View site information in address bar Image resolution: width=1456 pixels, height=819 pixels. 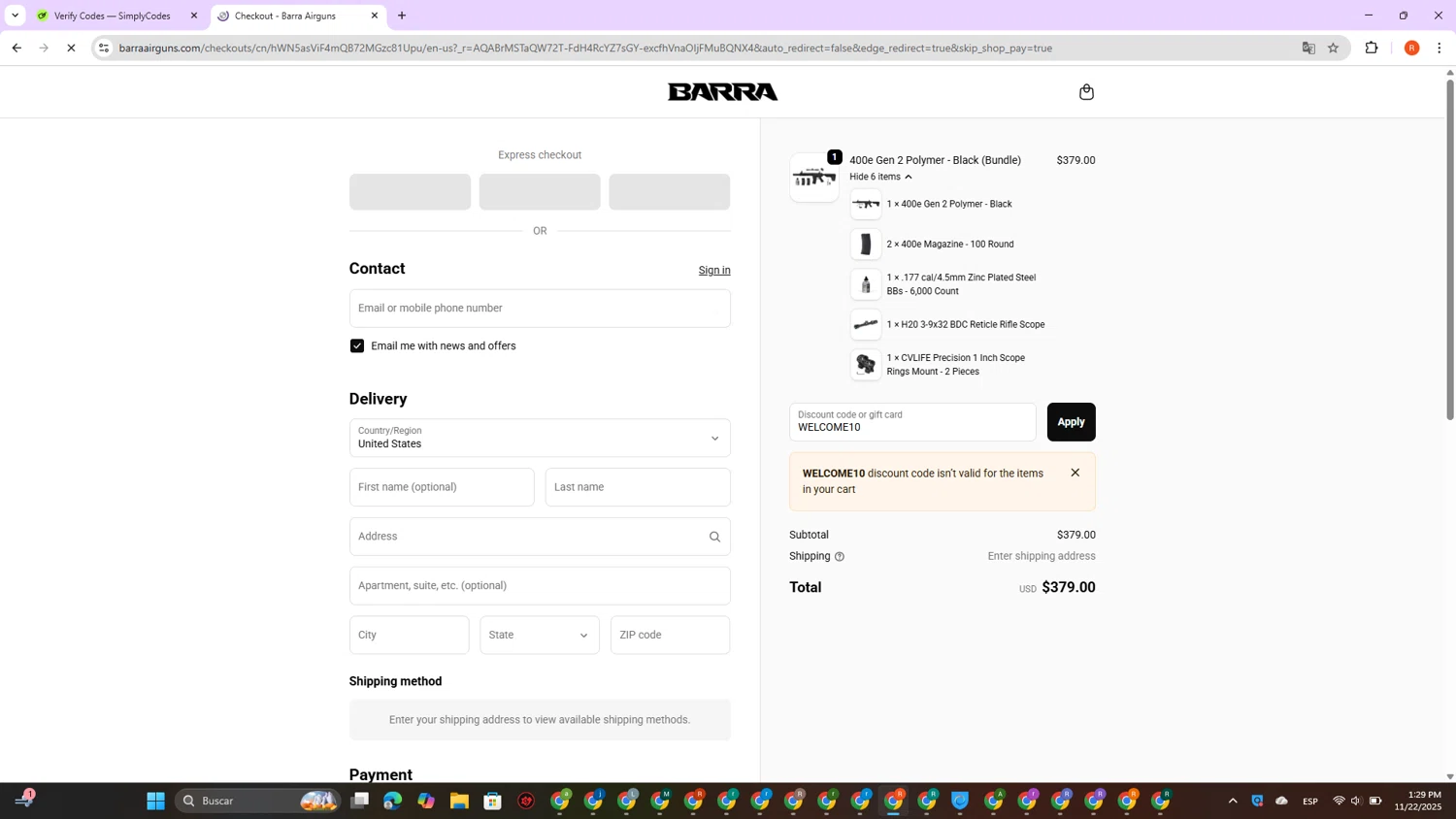[104, 48]
